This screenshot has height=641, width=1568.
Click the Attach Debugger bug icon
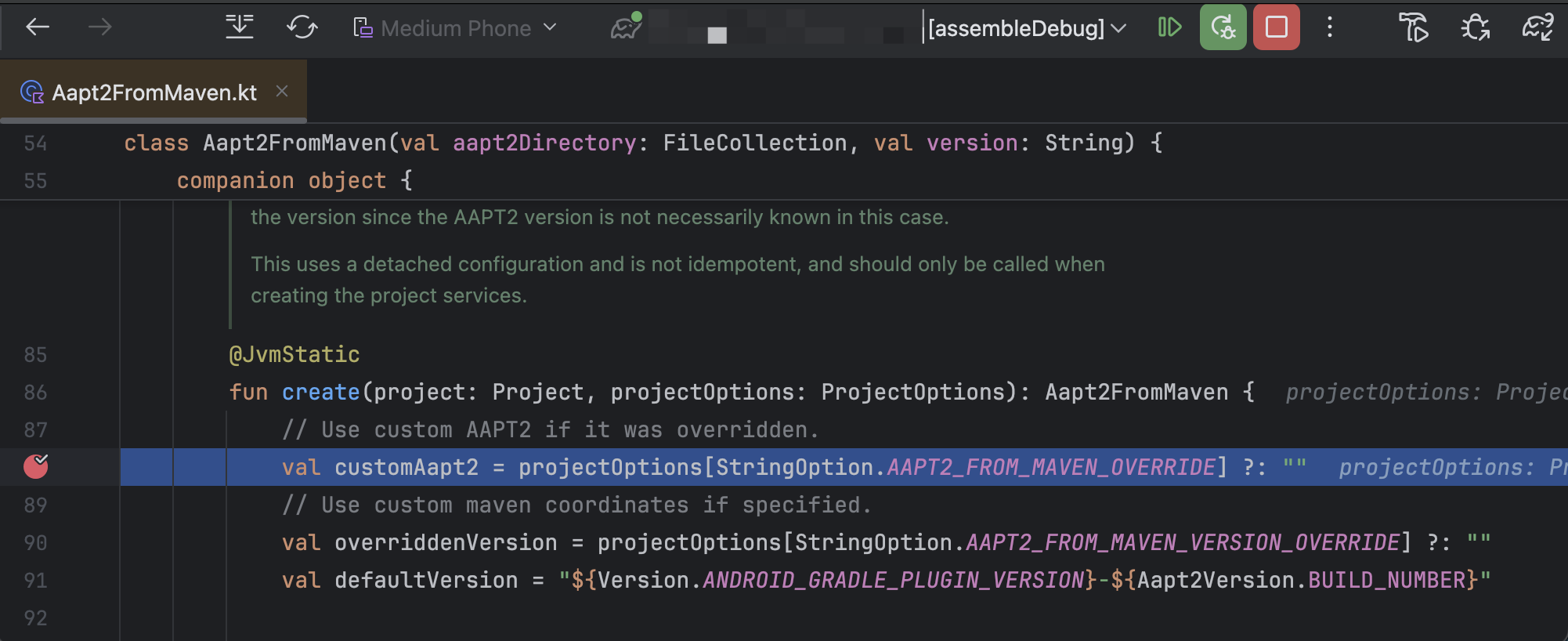(x=1475, y=28)
